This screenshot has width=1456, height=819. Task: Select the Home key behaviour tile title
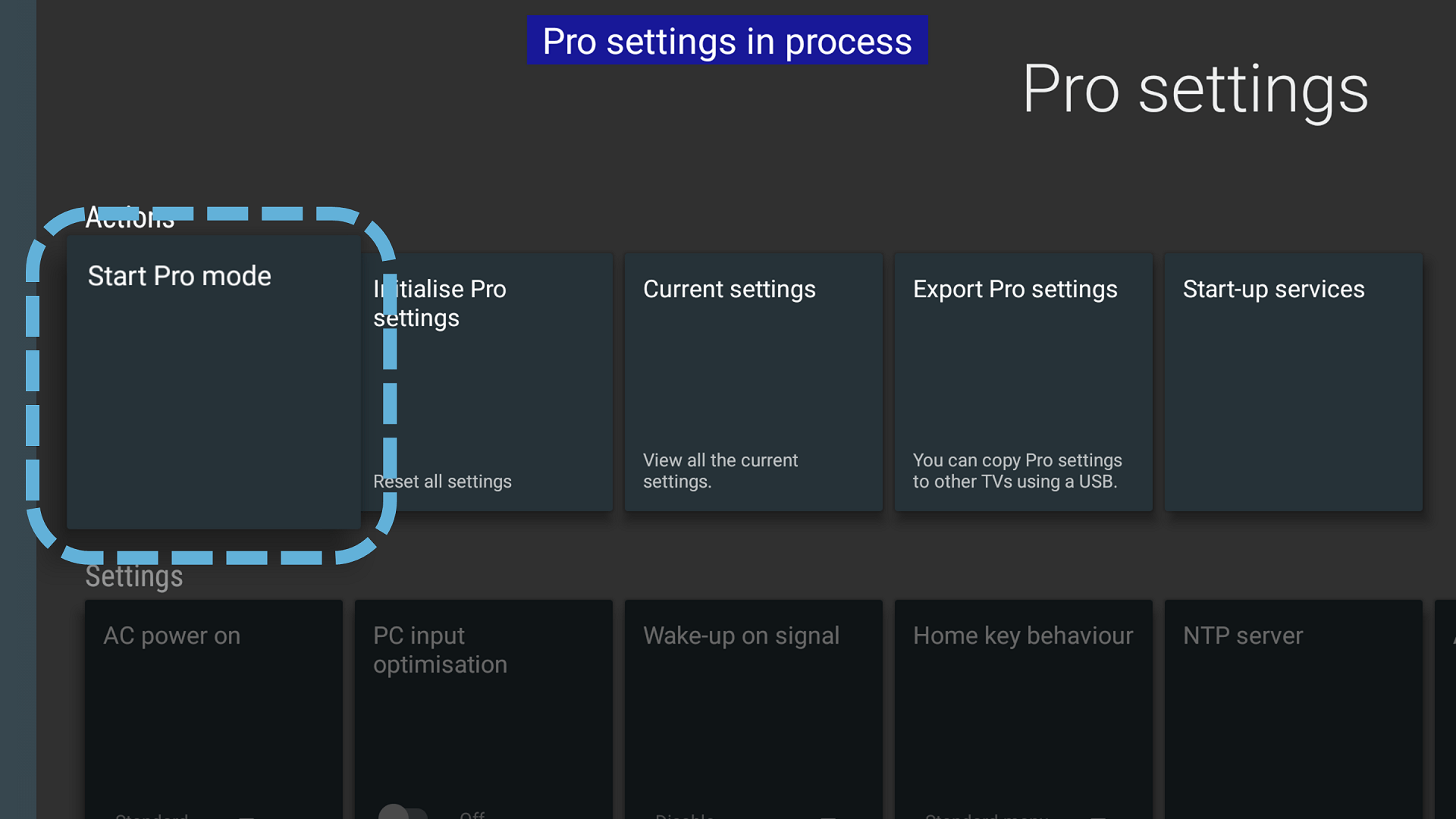[1022, 635]
